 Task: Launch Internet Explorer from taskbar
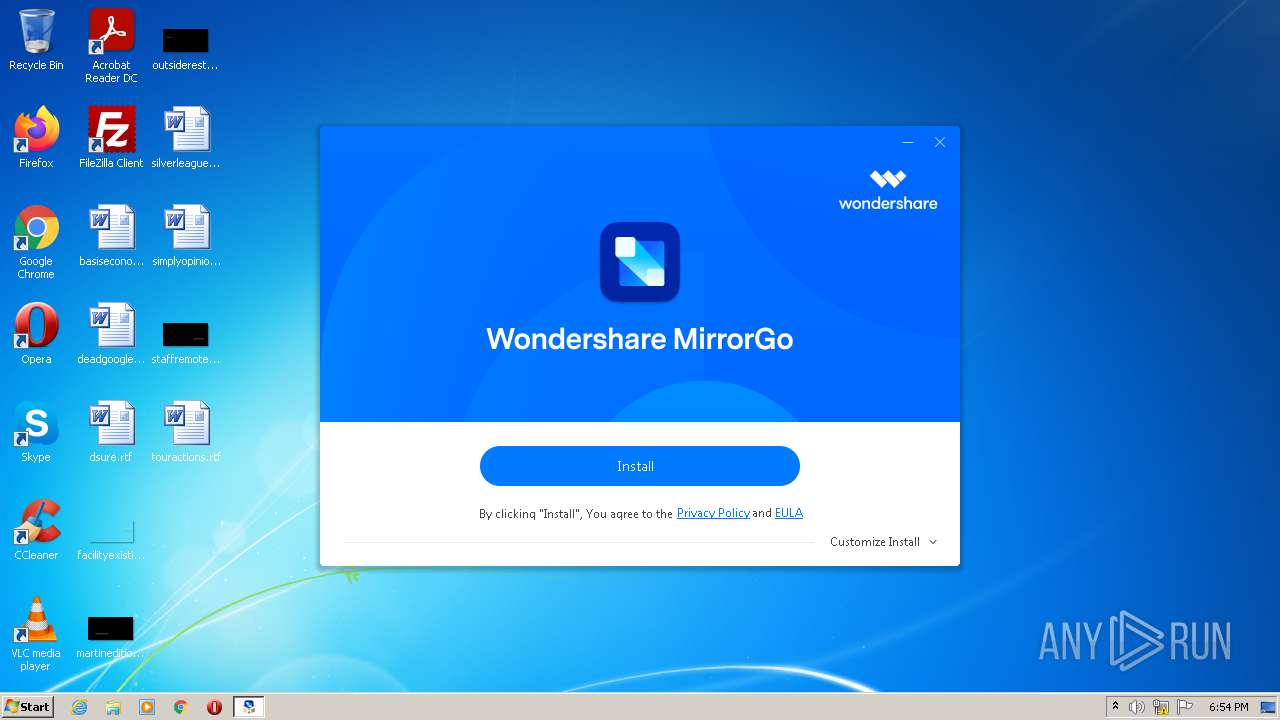[x=79, y=707]
